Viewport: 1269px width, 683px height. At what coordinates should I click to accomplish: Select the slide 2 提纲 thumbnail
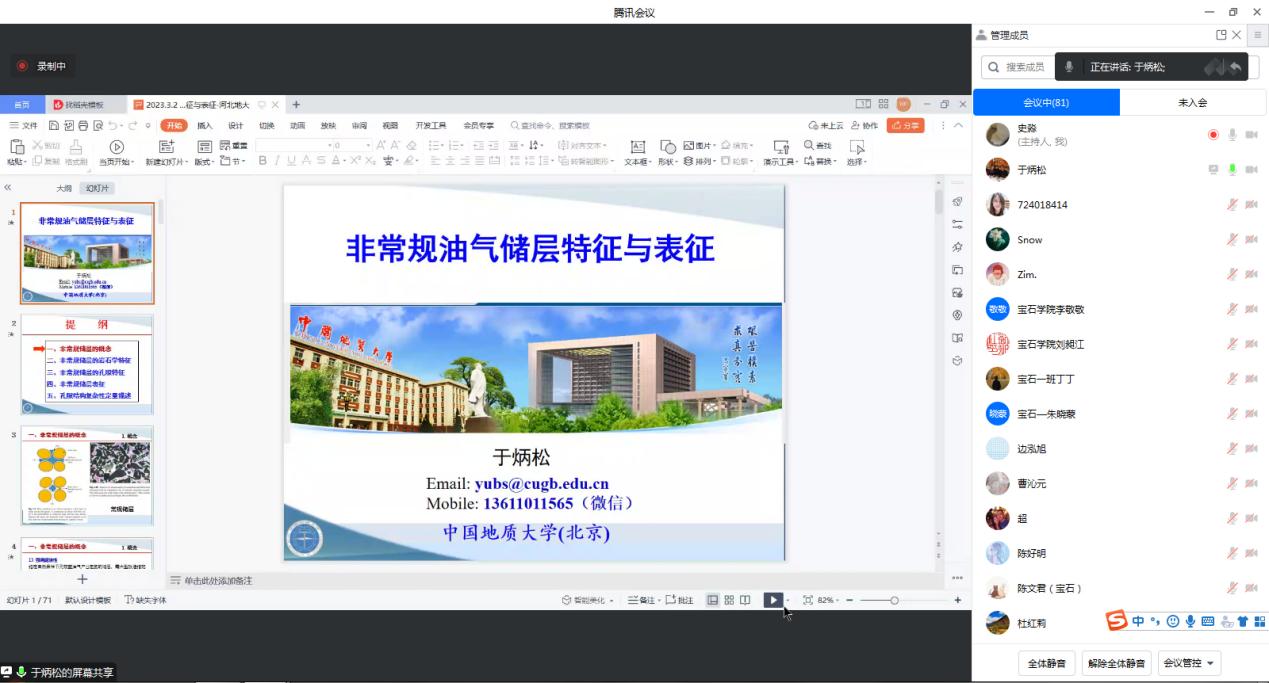coord(88,365)
